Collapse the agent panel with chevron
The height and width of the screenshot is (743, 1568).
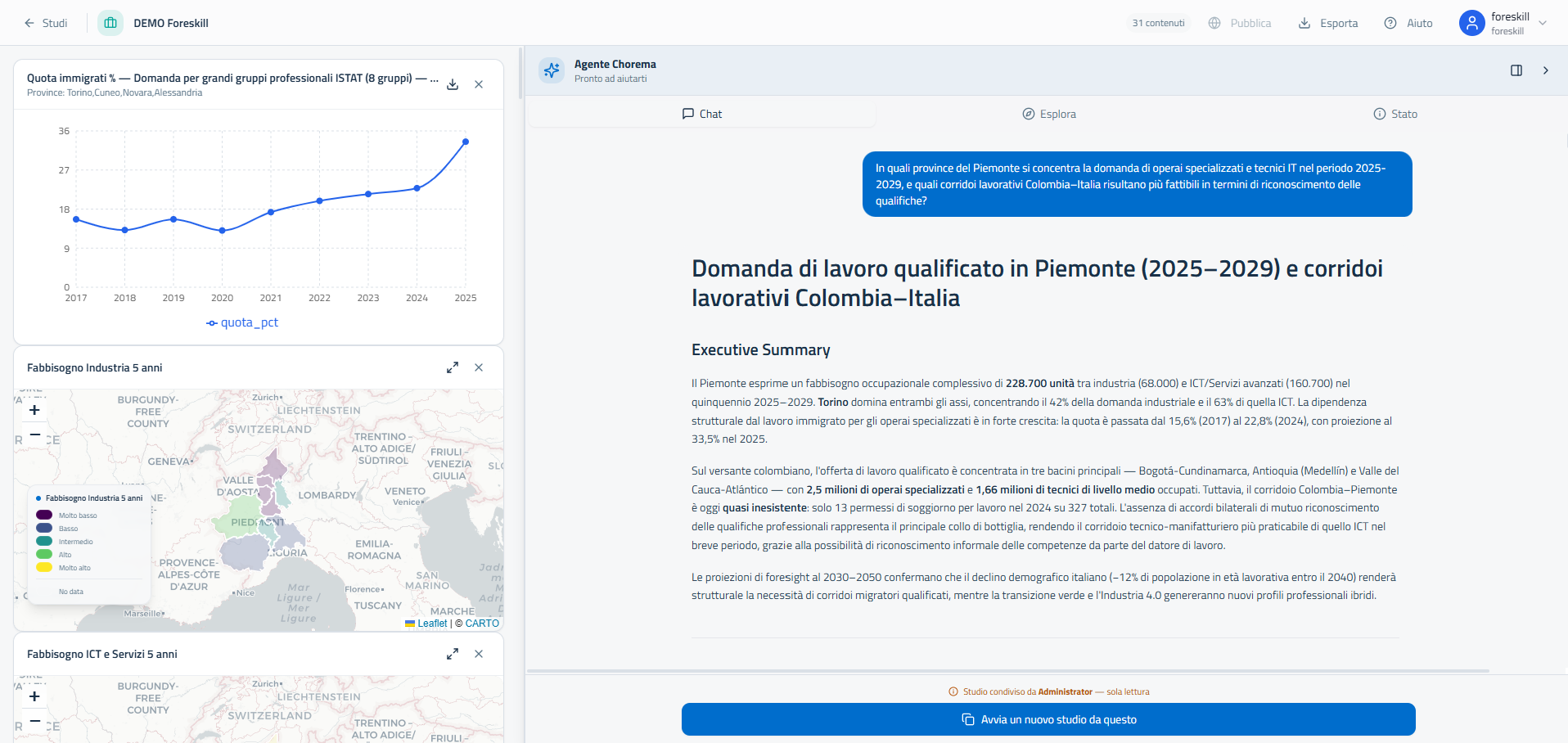(x=1546, y=70)
